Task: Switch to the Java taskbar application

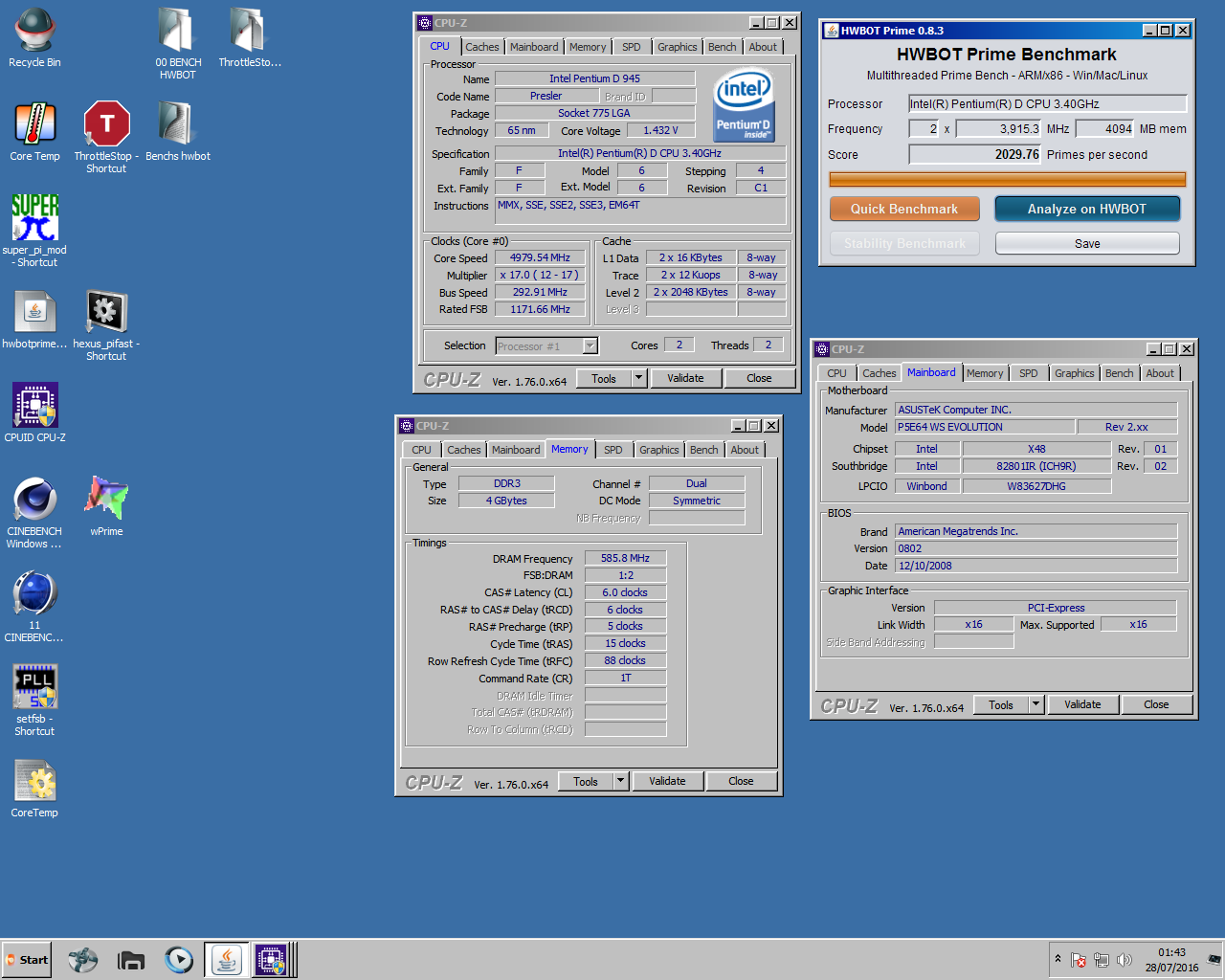Action: click(x=227, y=960)
